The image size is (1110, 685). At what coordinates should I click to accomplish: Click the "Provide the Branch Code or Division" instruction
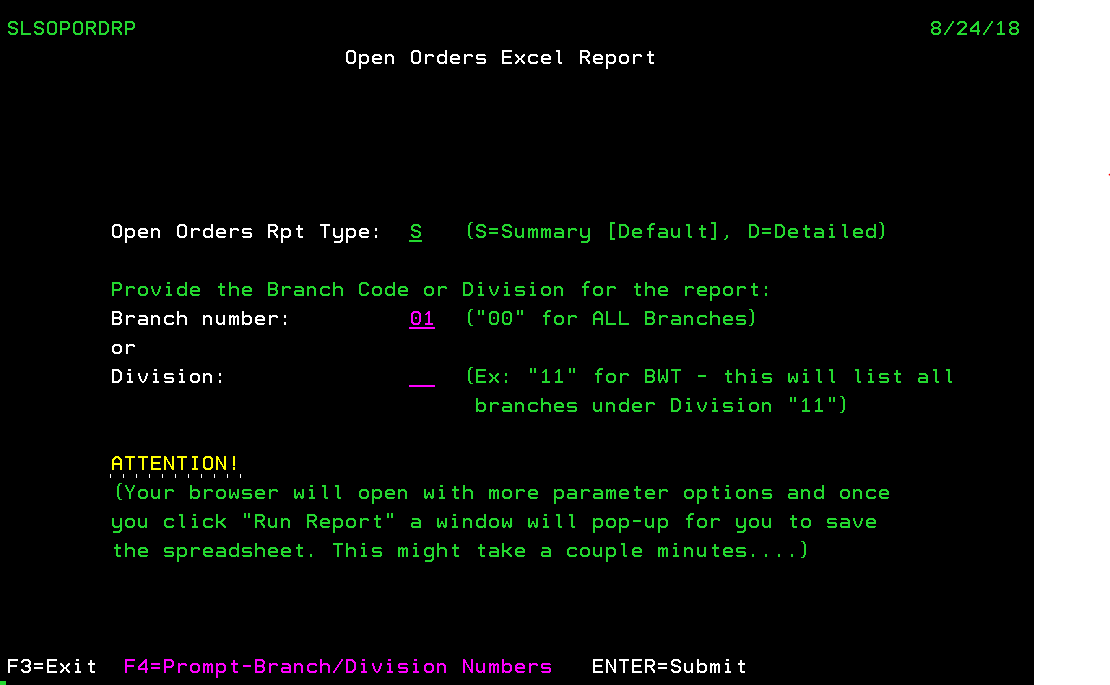click(x=441, y=290)
